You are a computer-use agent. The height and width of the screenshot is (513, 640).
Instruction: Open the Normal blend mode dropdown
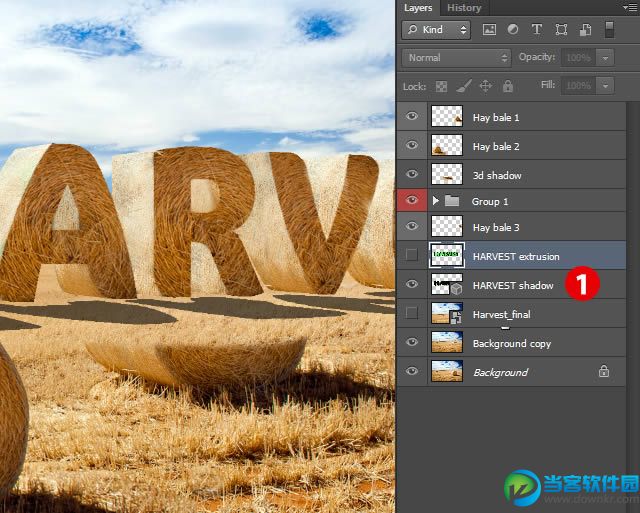coord(456,58)
